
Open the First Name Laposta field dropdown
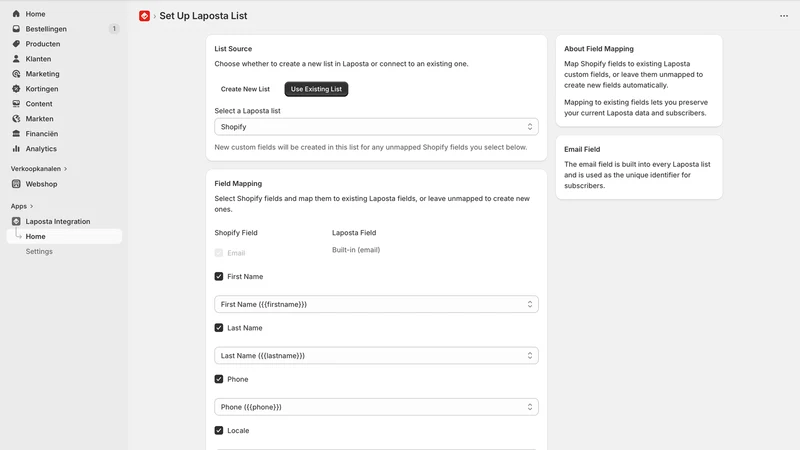(376, 304)
